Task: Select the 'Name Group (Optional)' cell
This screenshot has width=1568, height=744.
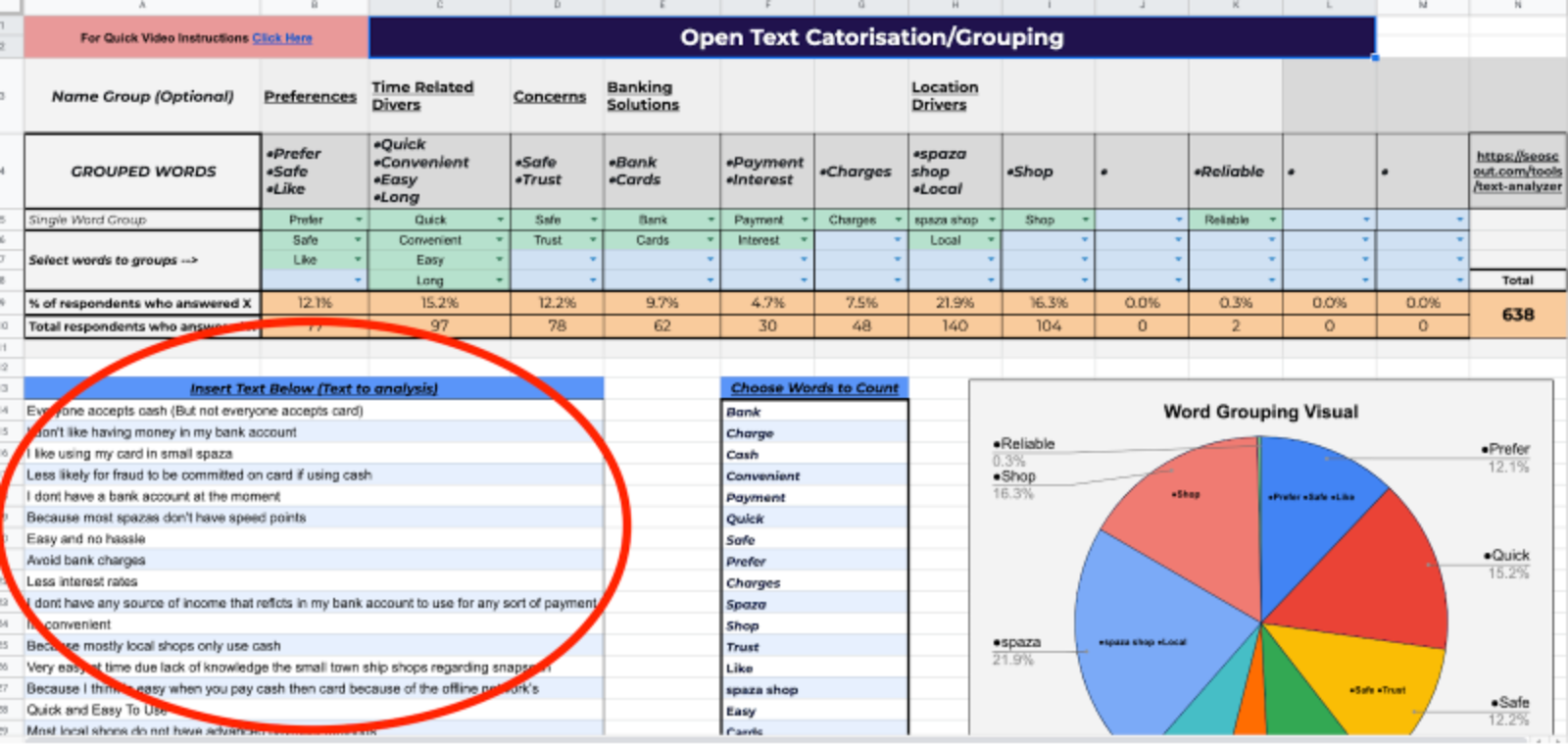Action: point(143,96)
